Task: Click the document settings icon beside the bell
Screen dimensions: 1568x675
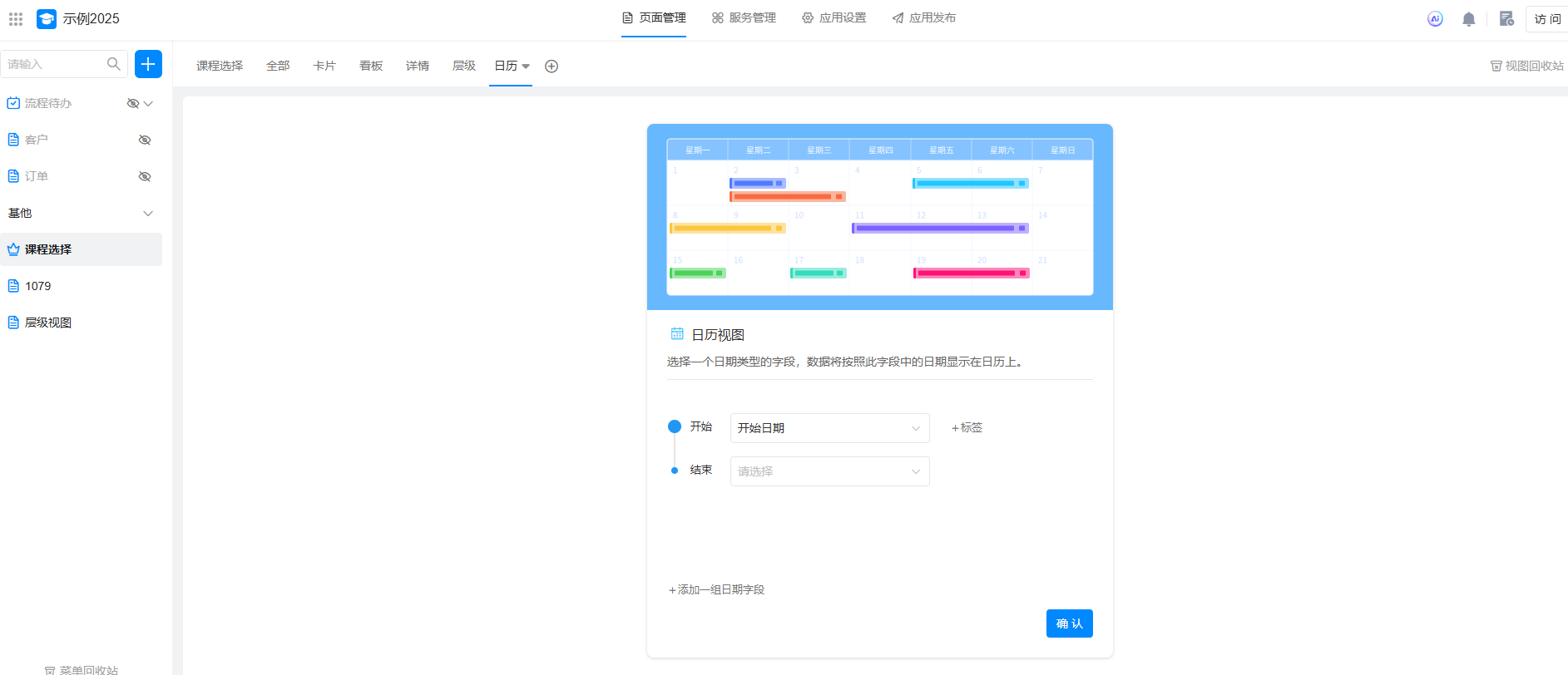Action: point(1506,18)
